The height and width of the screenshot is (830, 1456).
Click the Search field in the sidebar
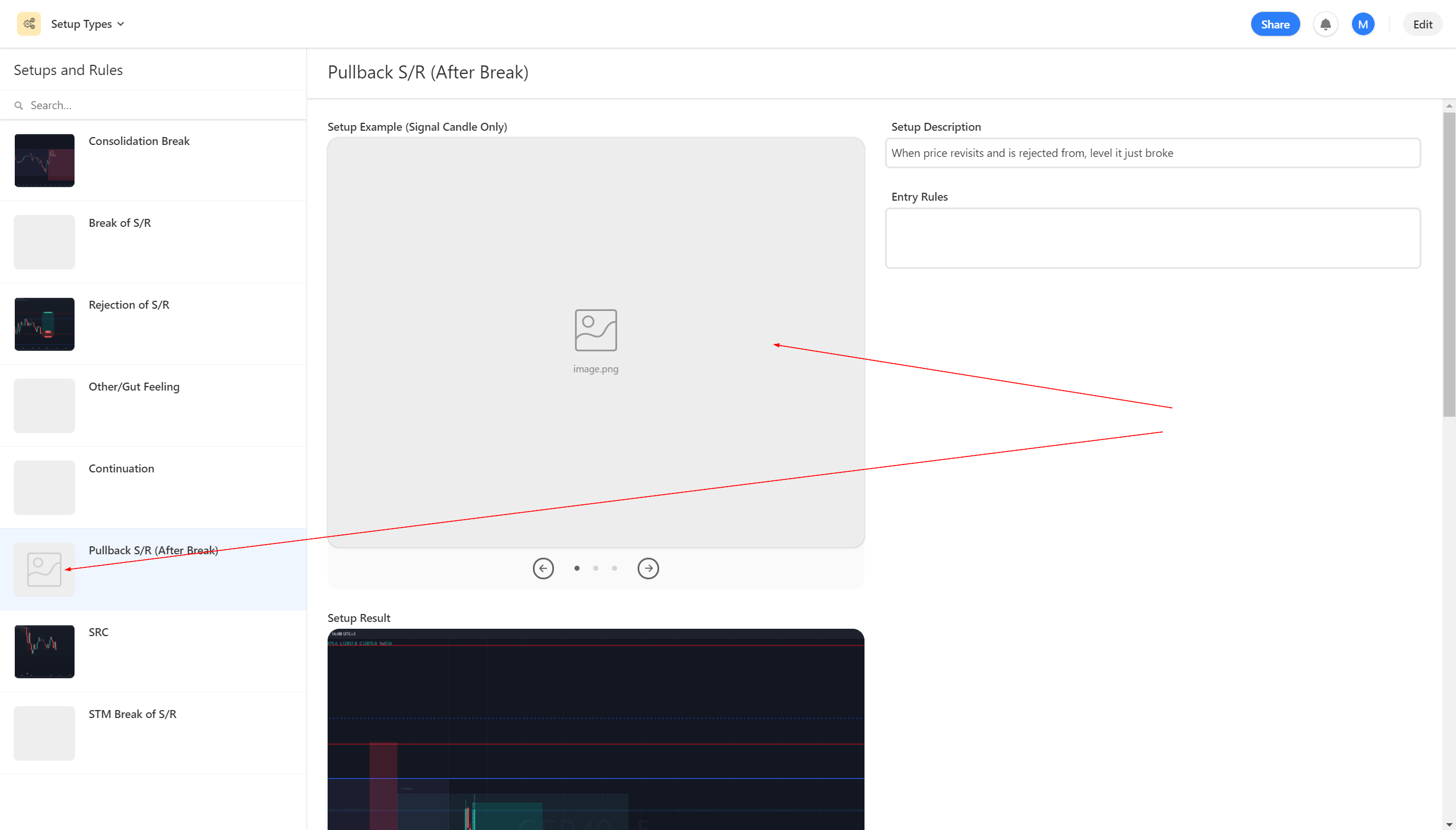pos(154,105)
